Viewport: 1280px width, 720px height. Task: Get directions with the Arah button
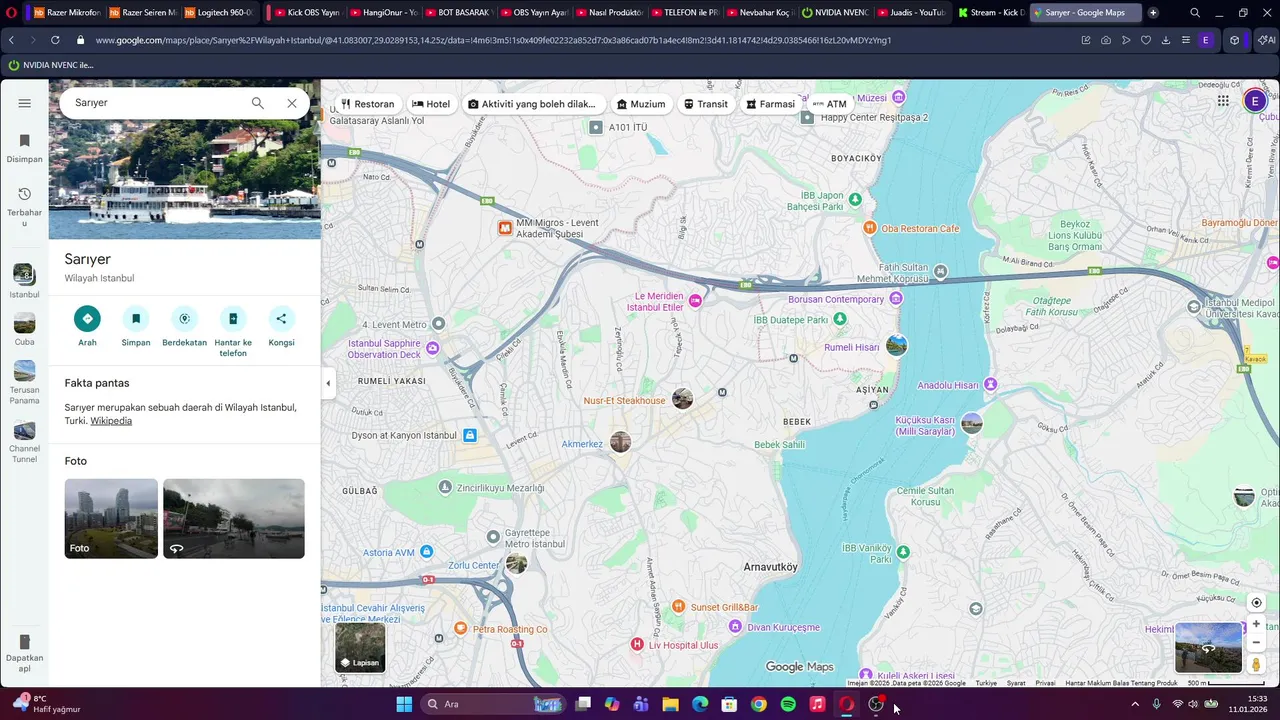[87, 319]
